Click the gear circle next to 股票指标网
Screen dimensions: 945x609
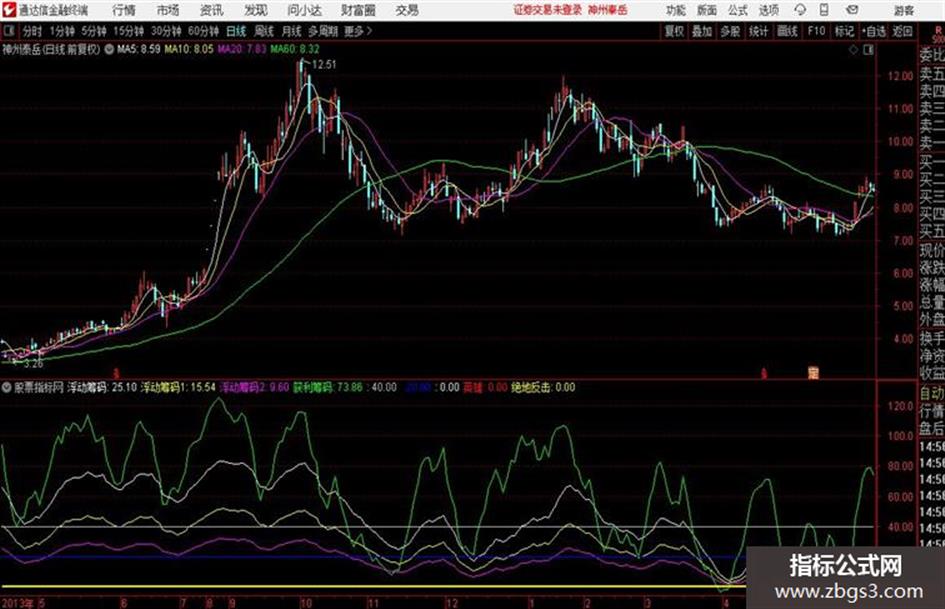7,387
